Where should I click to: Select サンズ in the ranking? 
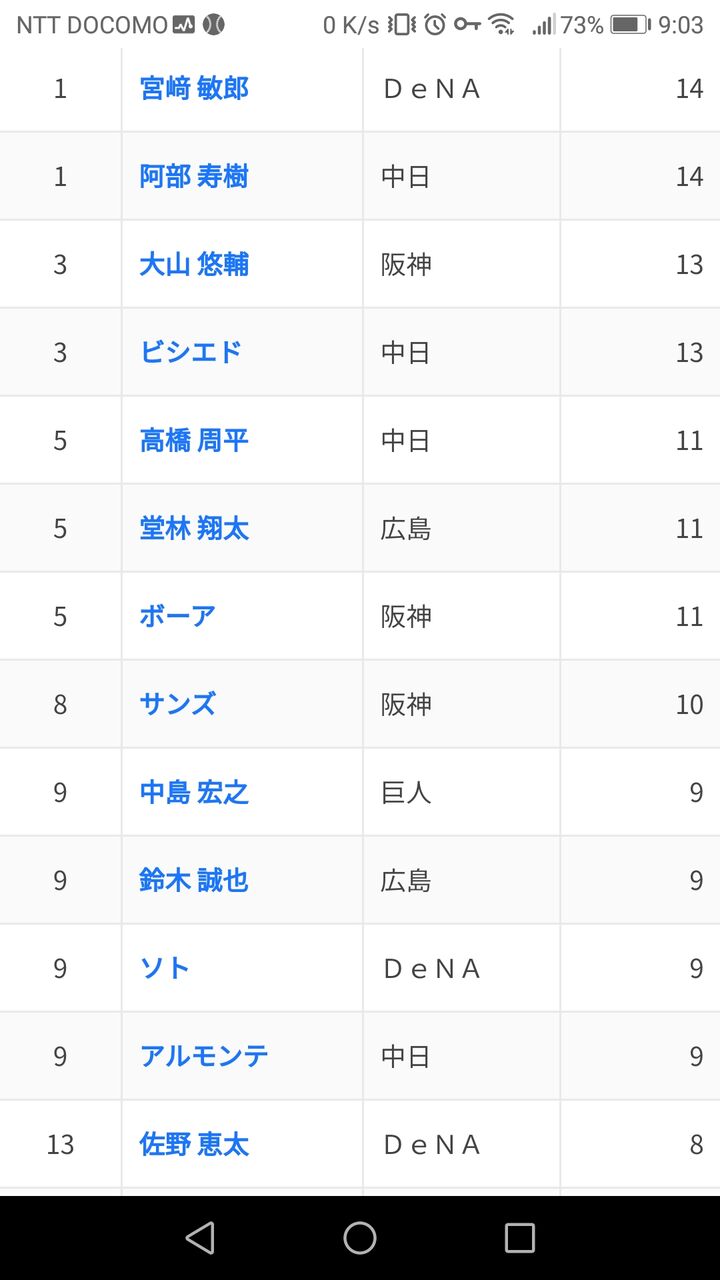[178, 704]
